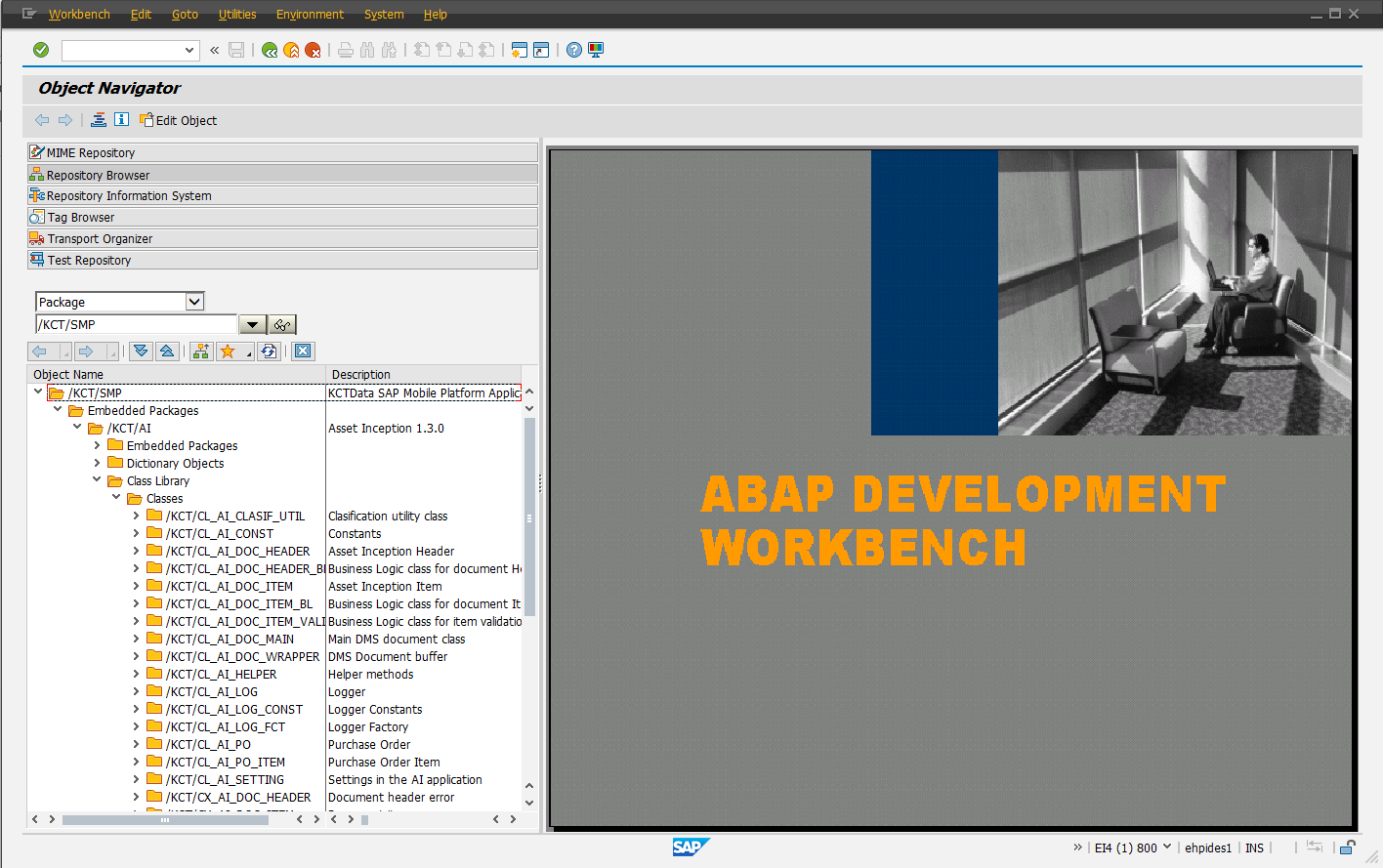Screen dimensions: 1383x868
Task: Click the Display glasses button next to /KCT/SMP
Action: pos(282,324)
